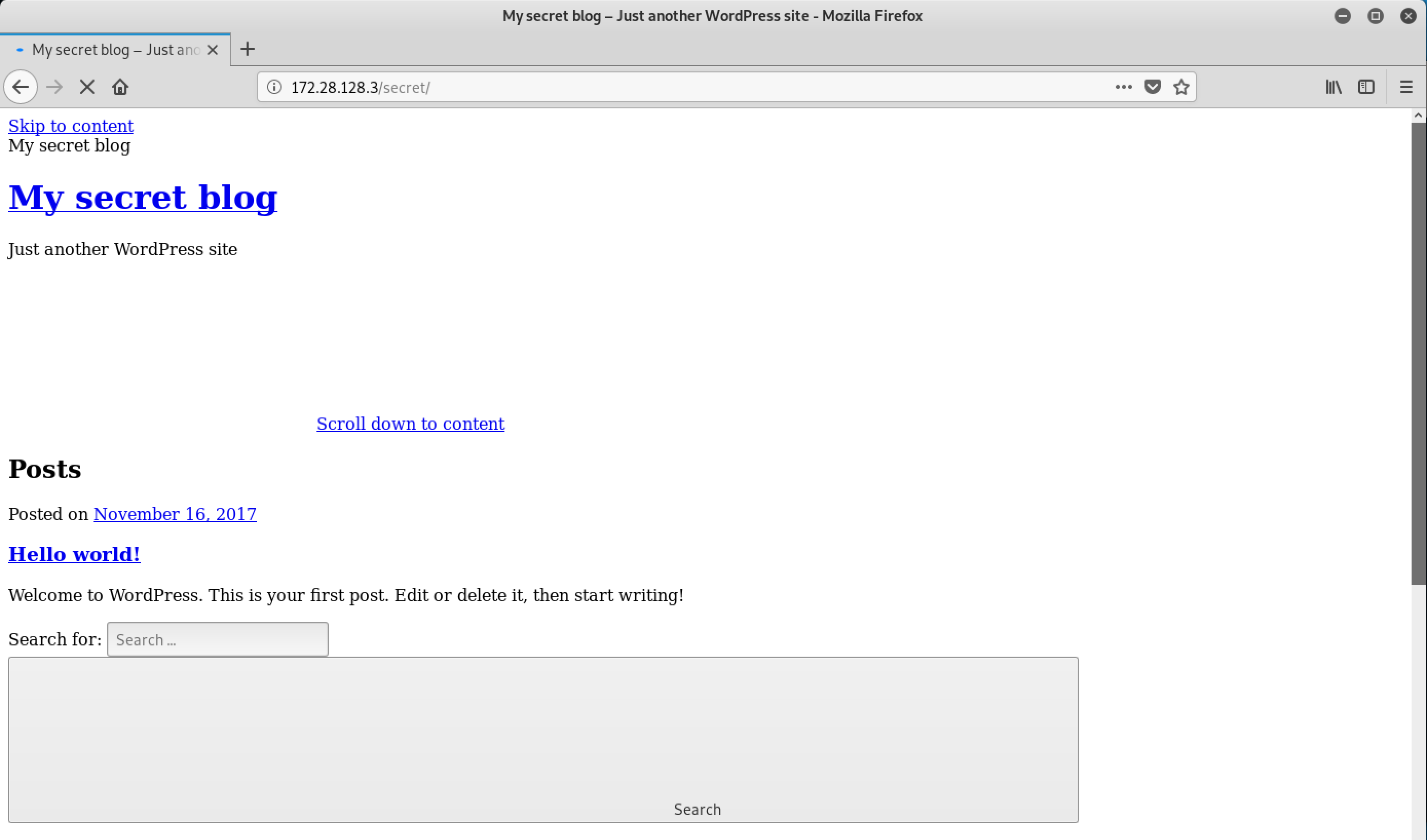The width and height of the screenshot is (1427, 840).
Task: Bookmark this page with the star
Action: [x=1181, y=87]
